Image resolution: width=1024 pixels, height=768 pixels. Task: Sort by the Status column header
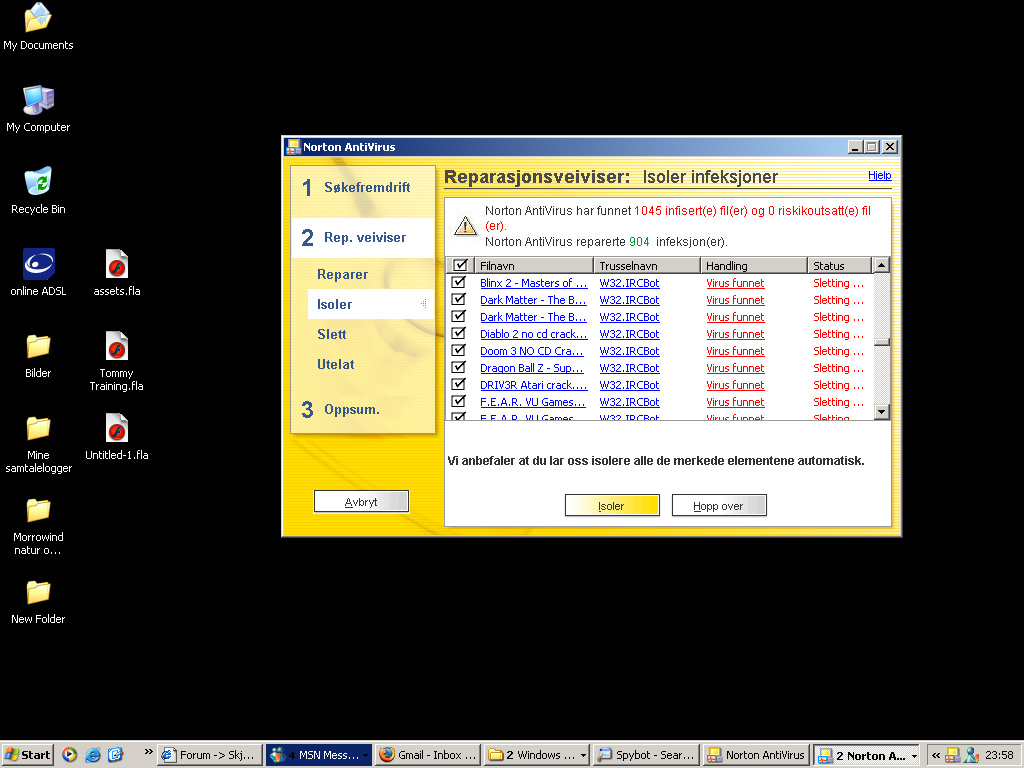point(840,265)
